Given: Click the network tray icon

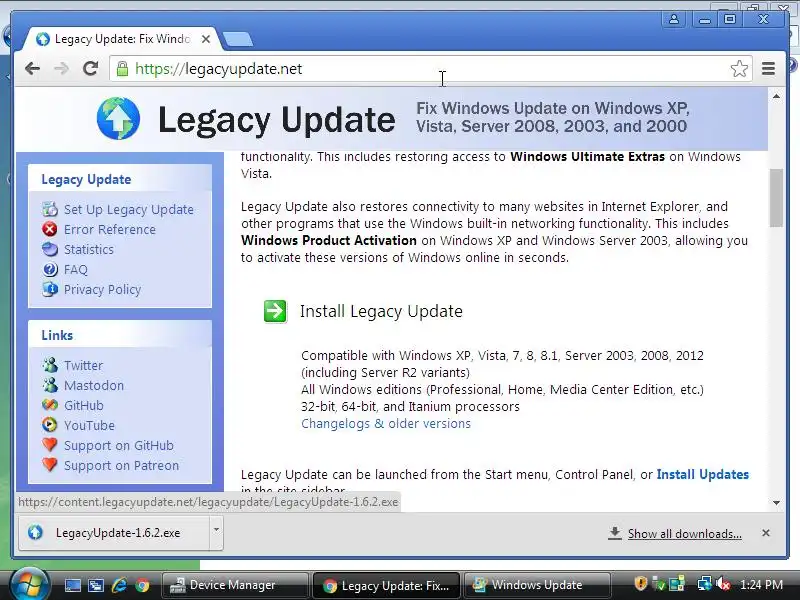Looking at the screenshot, I should pos(704,584).
